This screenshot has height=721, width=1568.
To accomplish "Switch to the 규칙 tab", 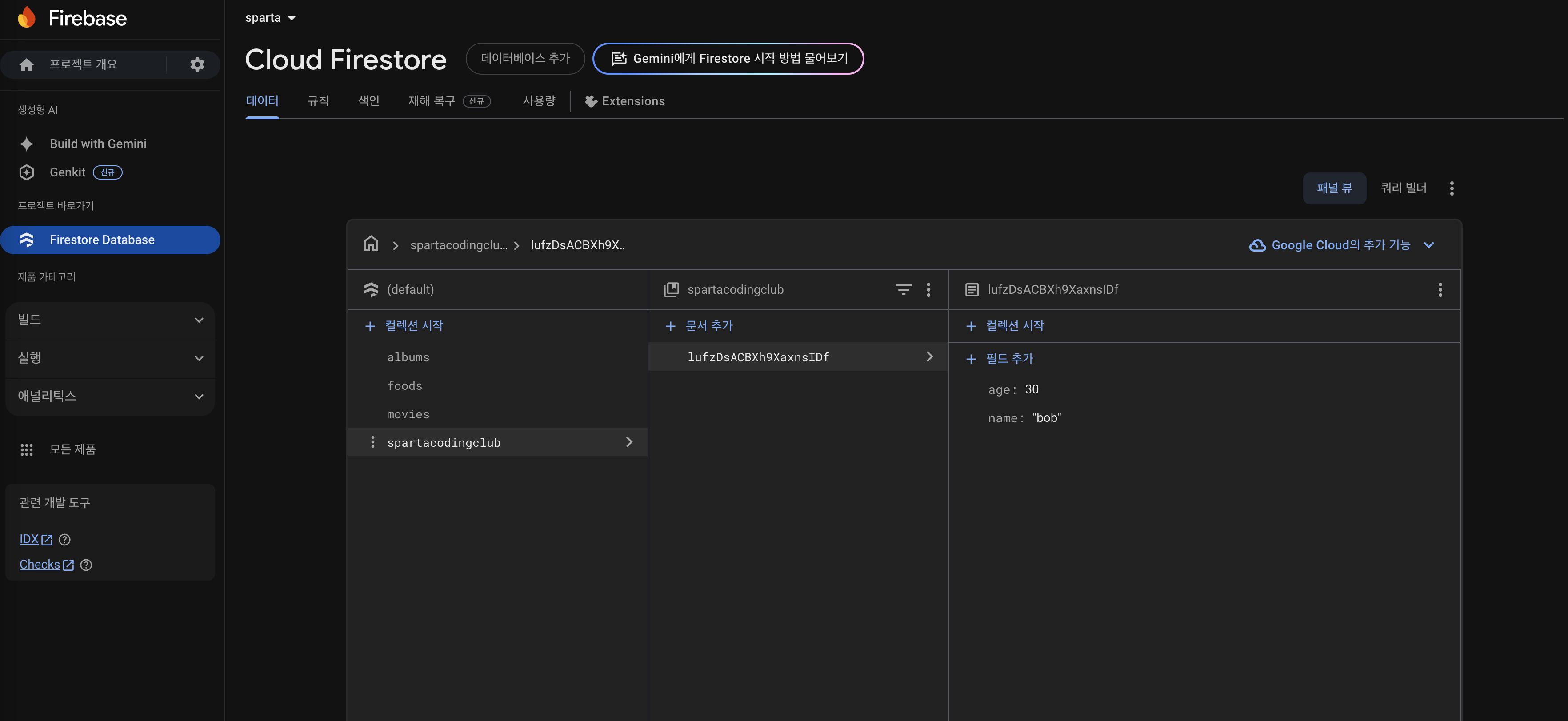I will point(318,101).
